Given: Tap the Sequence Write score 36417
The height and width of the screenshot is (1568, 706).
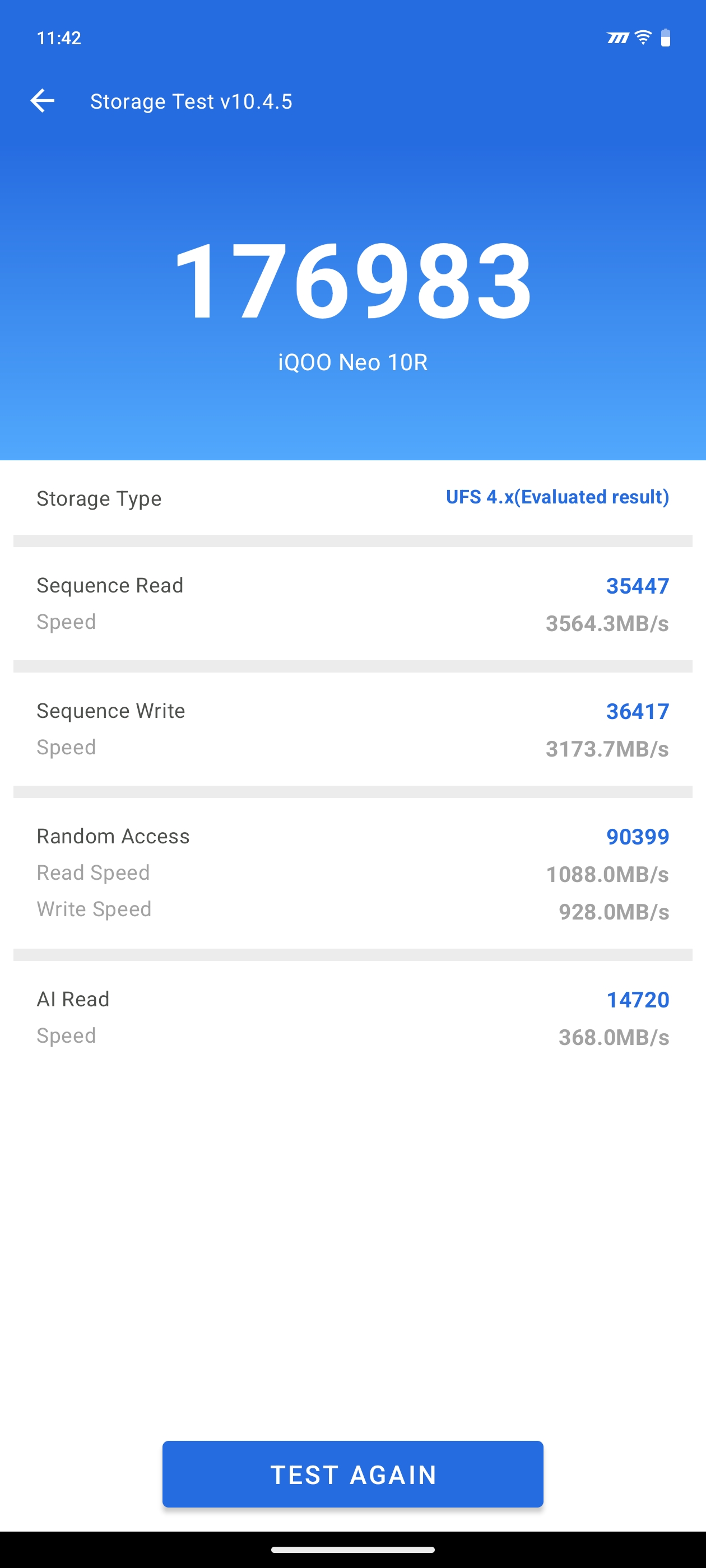Looking at the screenshot, I should coord(637,712).
